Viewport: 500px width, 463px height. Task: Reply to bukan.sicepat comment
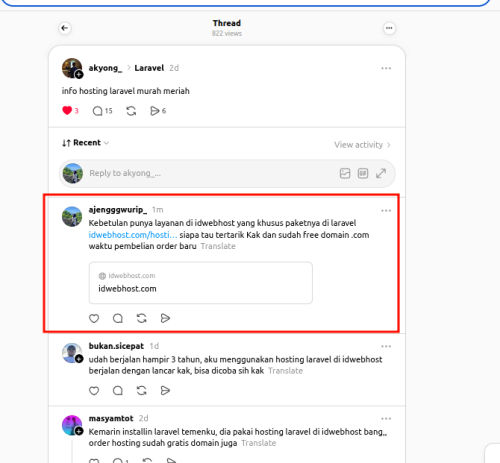click(118, 390)
